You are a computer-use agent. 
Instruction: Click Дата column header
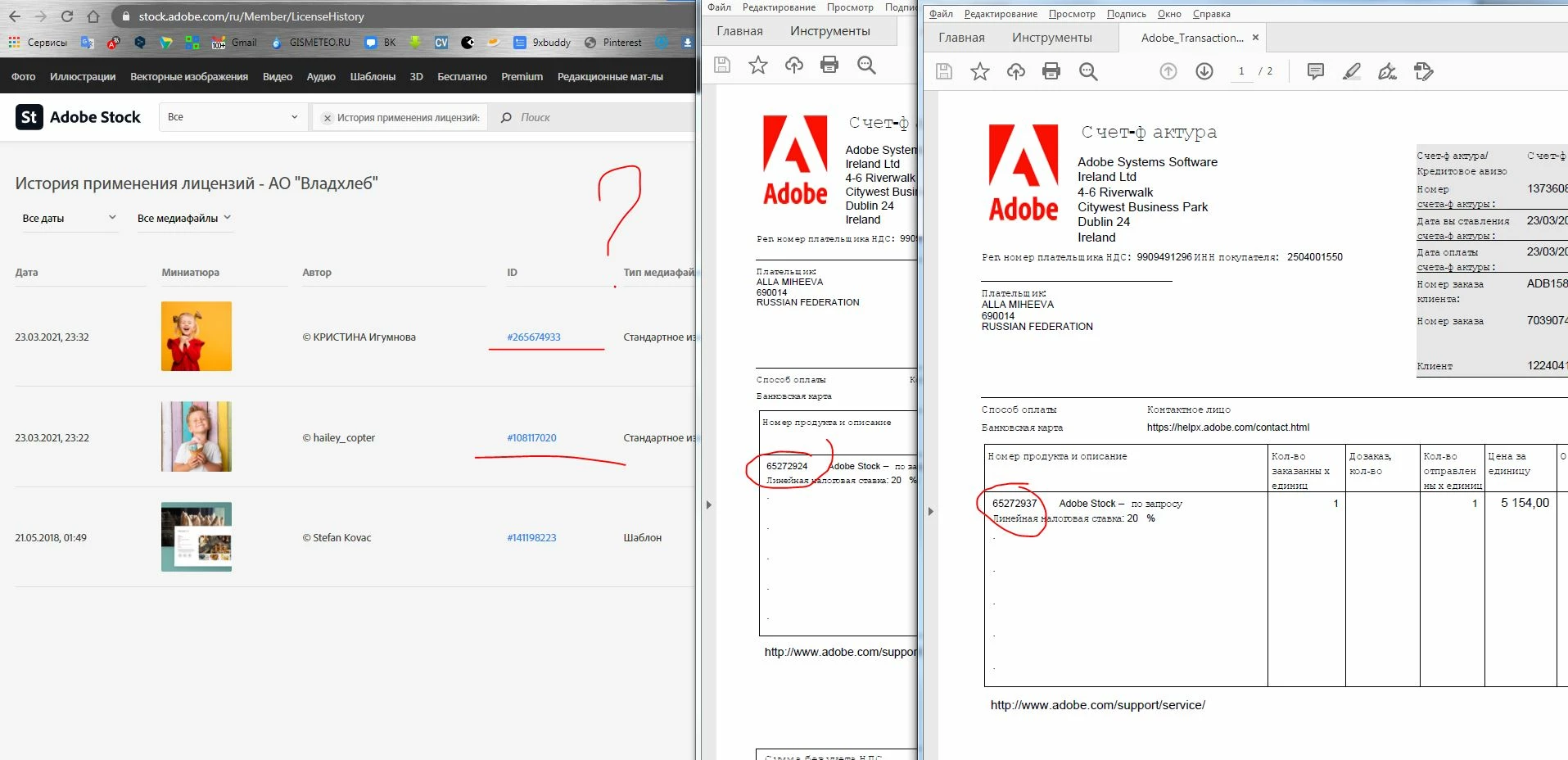point(26,272)
